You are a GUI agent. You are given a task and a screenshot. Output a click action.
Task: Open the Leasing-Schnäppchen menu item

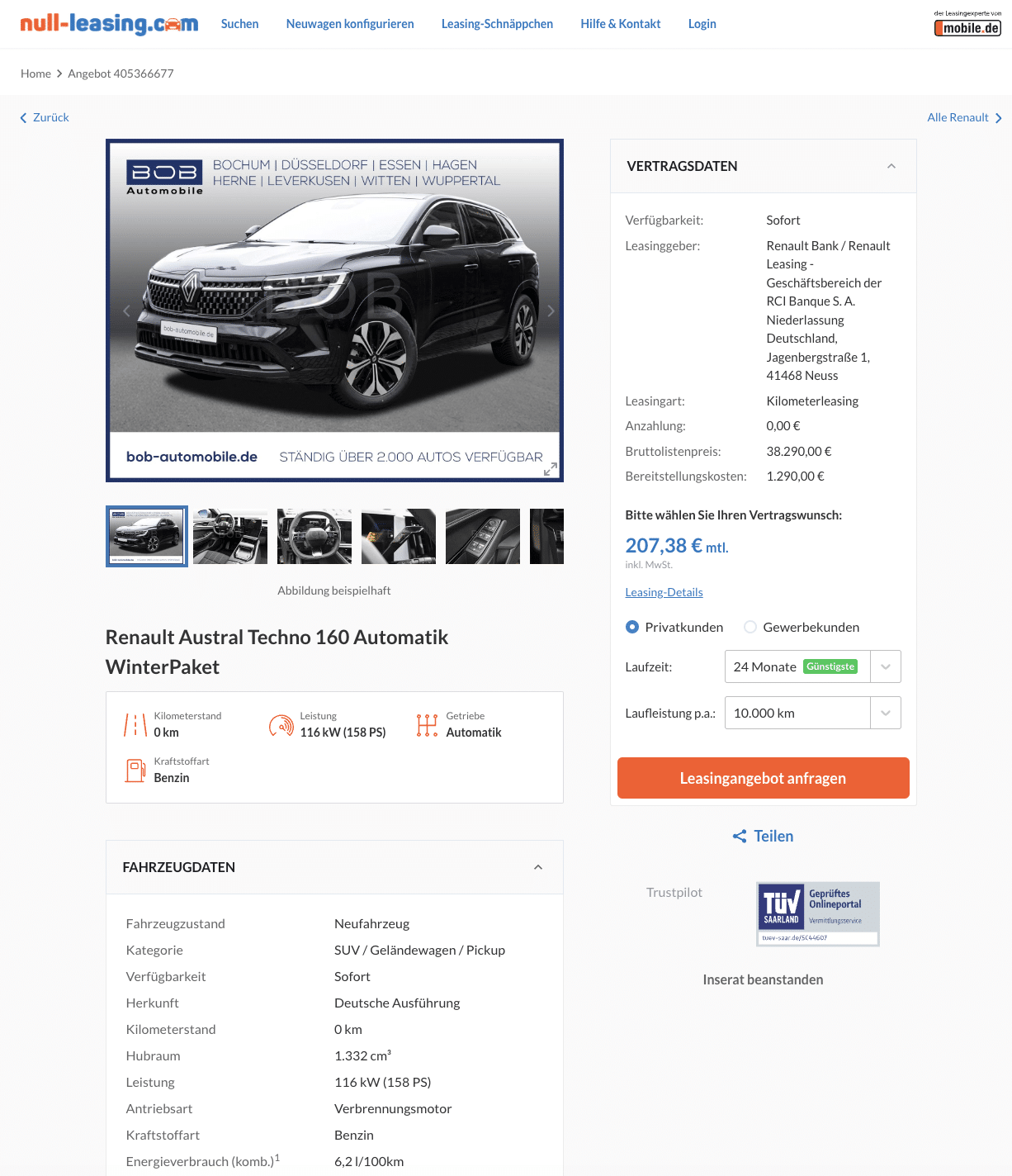tap(497, 24)
